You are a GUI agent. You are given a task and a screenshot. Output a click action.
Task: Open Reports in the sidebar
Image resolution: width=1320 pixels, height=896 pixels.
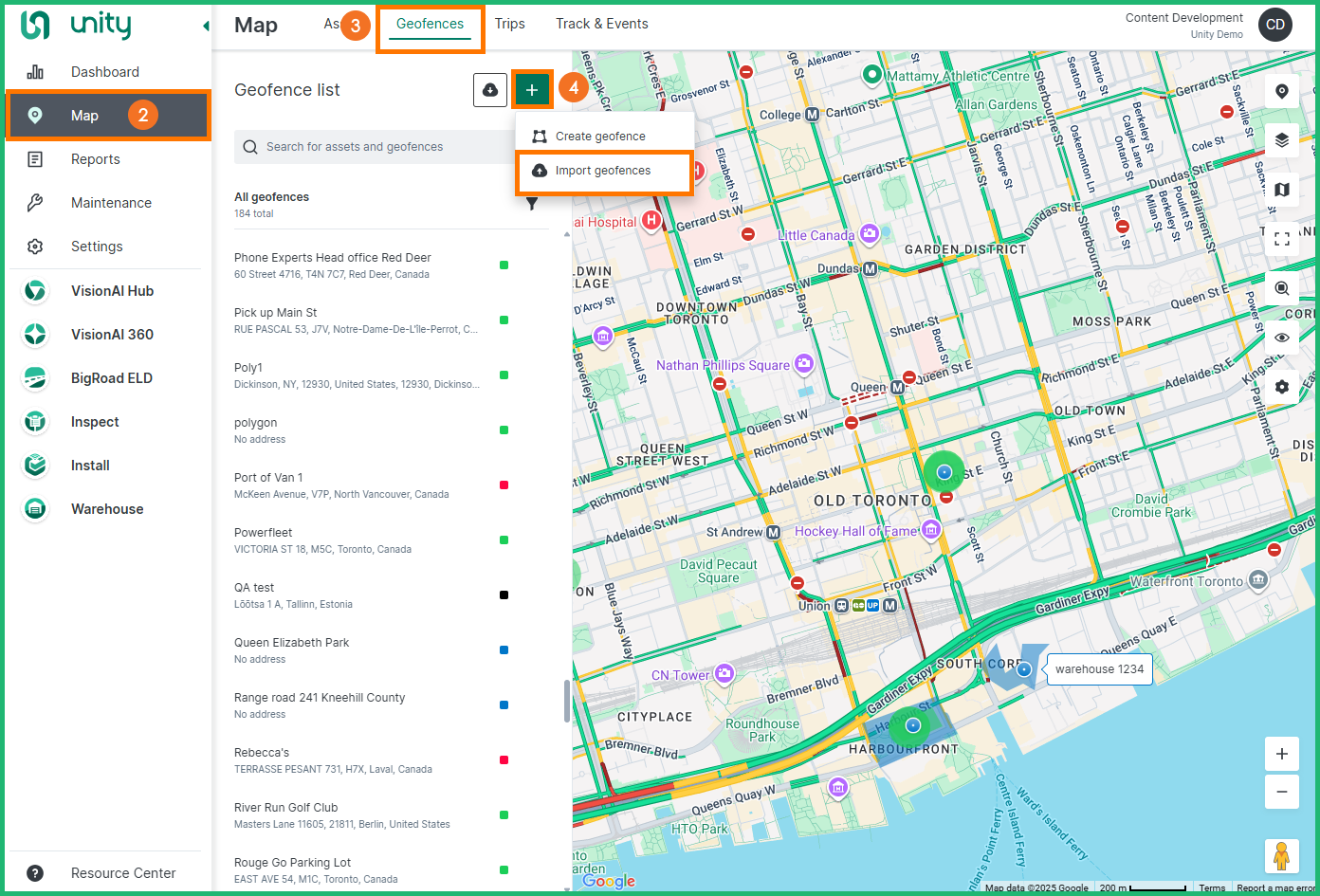coord(96,159)
